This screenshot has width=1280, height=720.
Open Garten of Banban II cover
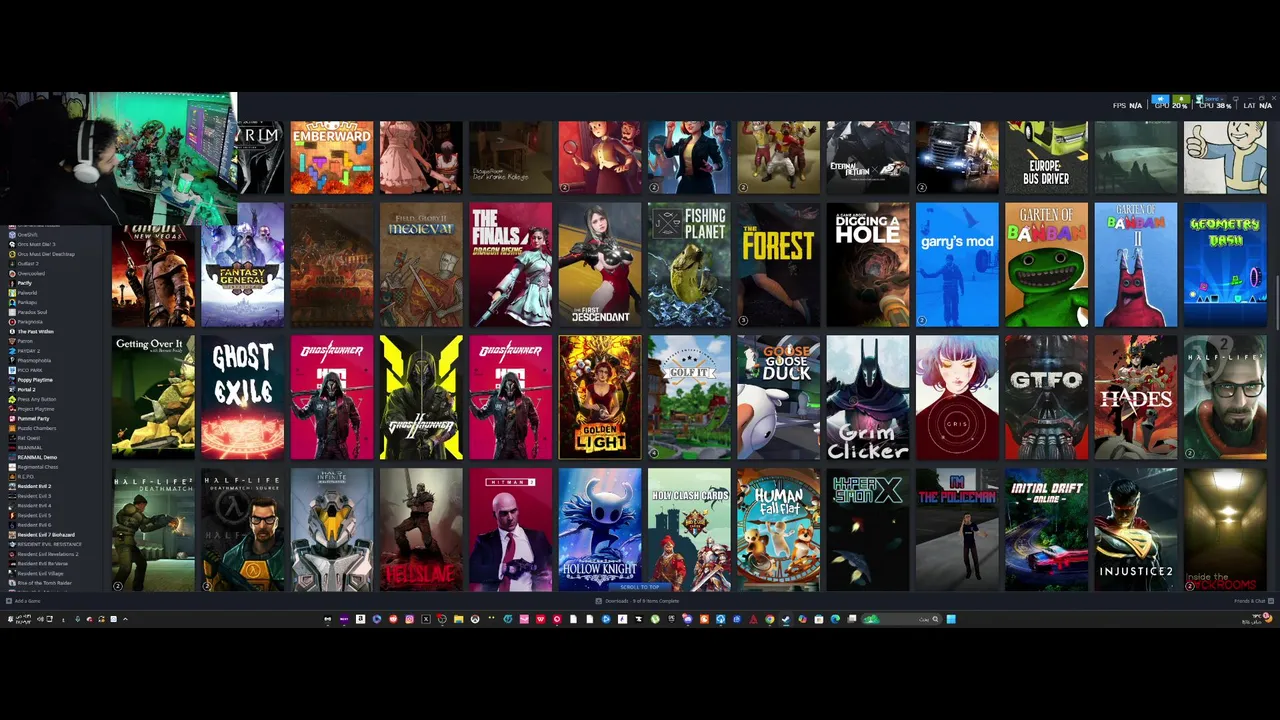pyautogui.click(x=1136, y=265)
